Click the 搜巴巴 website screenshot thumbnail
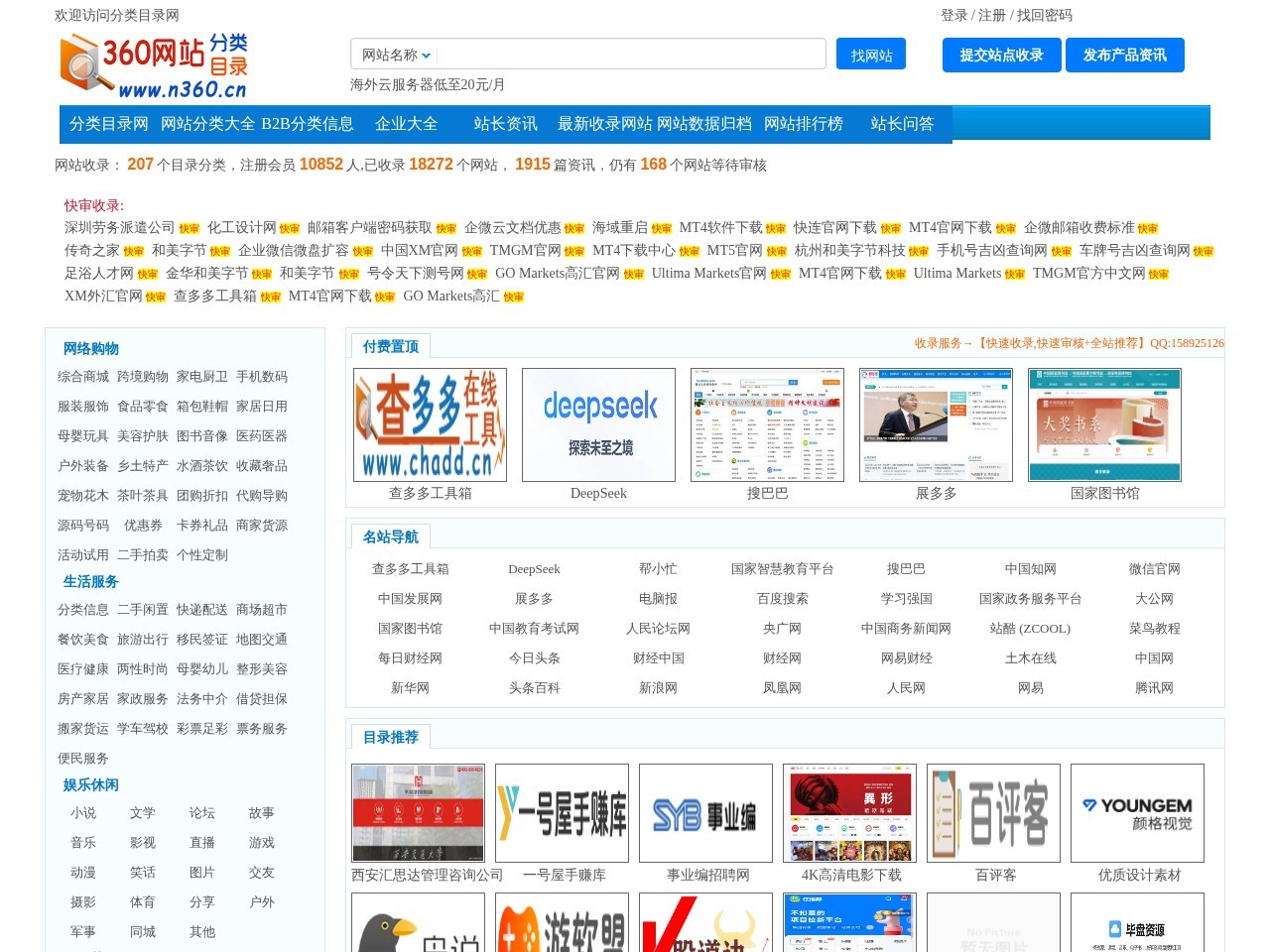 pyautogui.click(x=766, y=423)
